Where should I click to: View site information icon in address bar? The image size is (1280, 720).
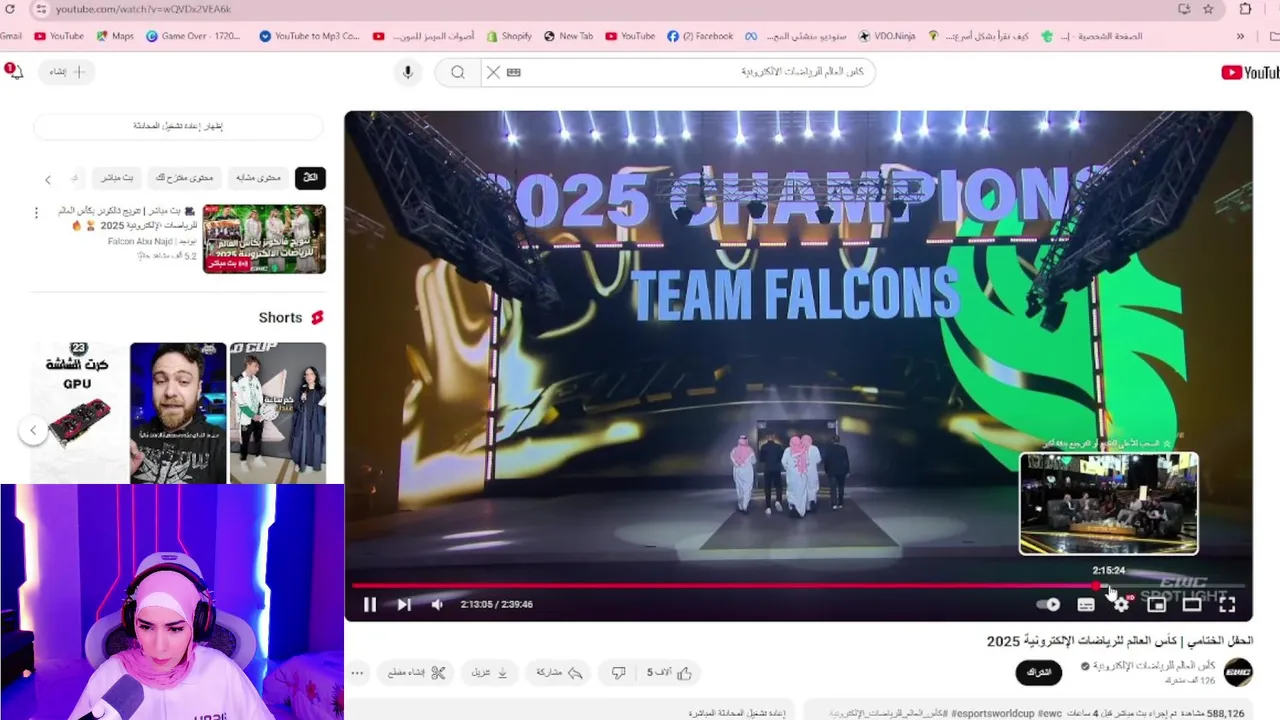coord(39,9)
